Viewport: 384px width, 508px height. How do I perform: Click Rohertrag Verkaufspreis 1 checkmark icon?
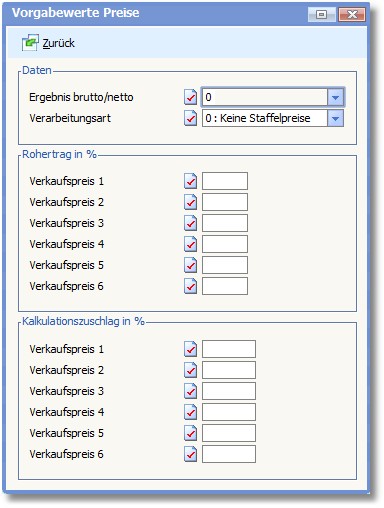pyautogui.click(x=190, y=181)
